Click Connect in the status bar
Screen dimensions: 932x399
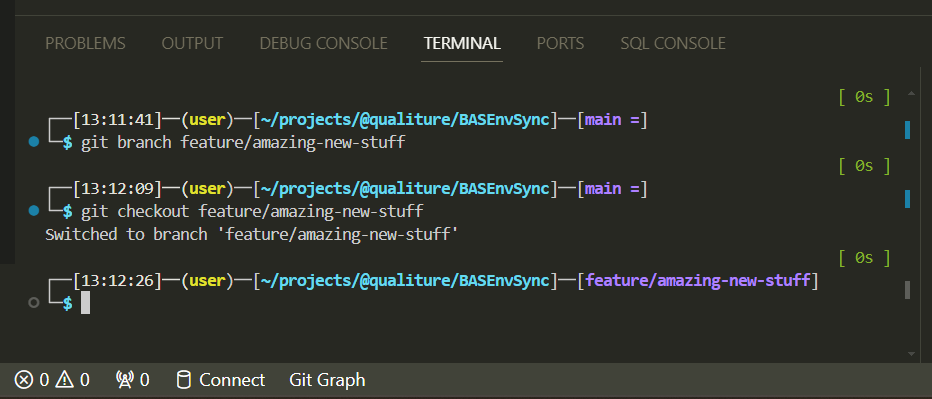(x=232, y=379)
